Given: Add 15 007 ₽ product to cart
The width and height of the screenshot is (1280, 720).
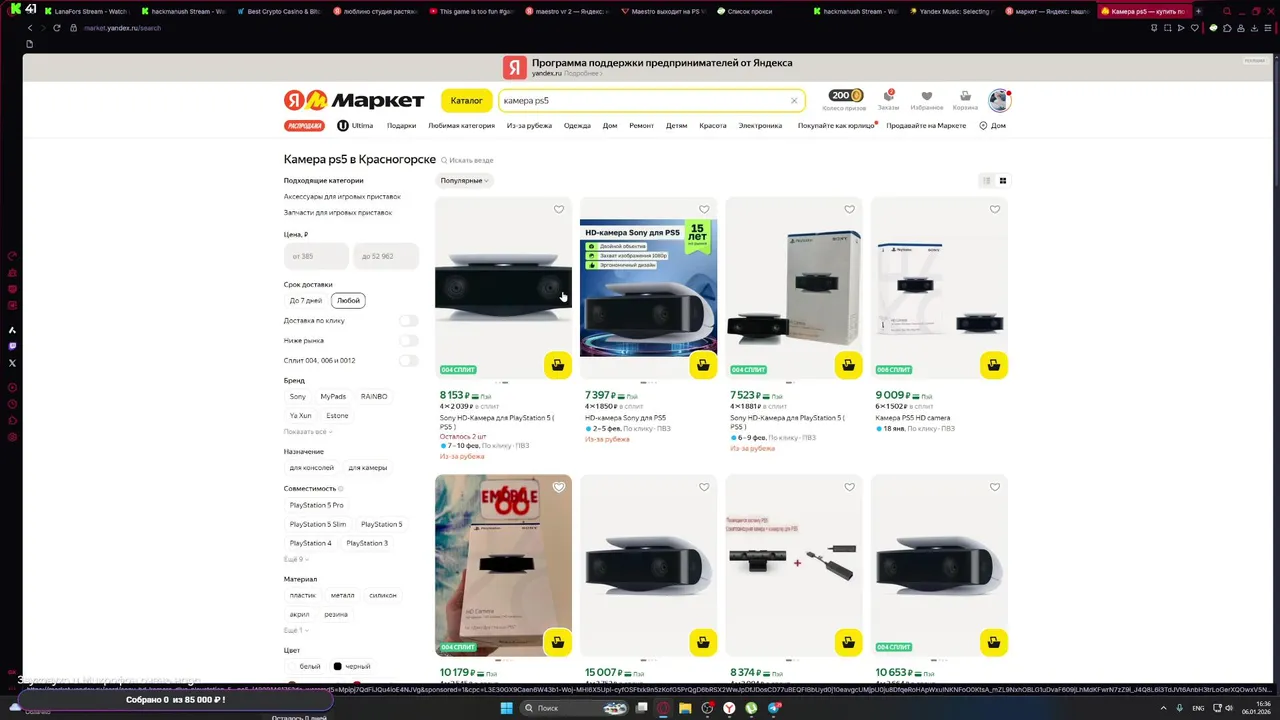Looking at the screenshot, I should 703,642.
